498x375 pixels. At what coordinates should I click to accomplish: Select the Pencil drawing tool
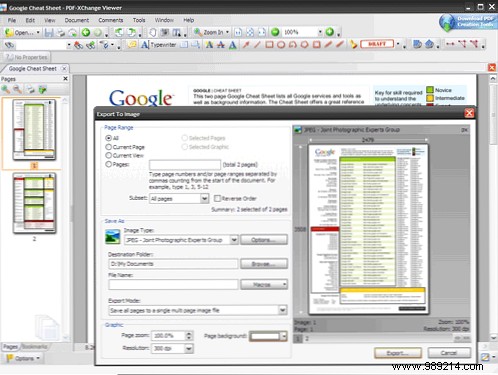point(328,44)
